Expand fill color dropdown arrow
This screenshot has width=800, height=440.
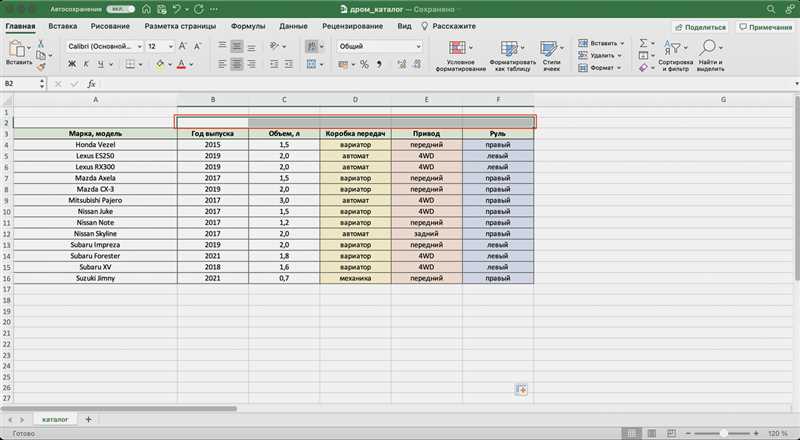(170, 65)
